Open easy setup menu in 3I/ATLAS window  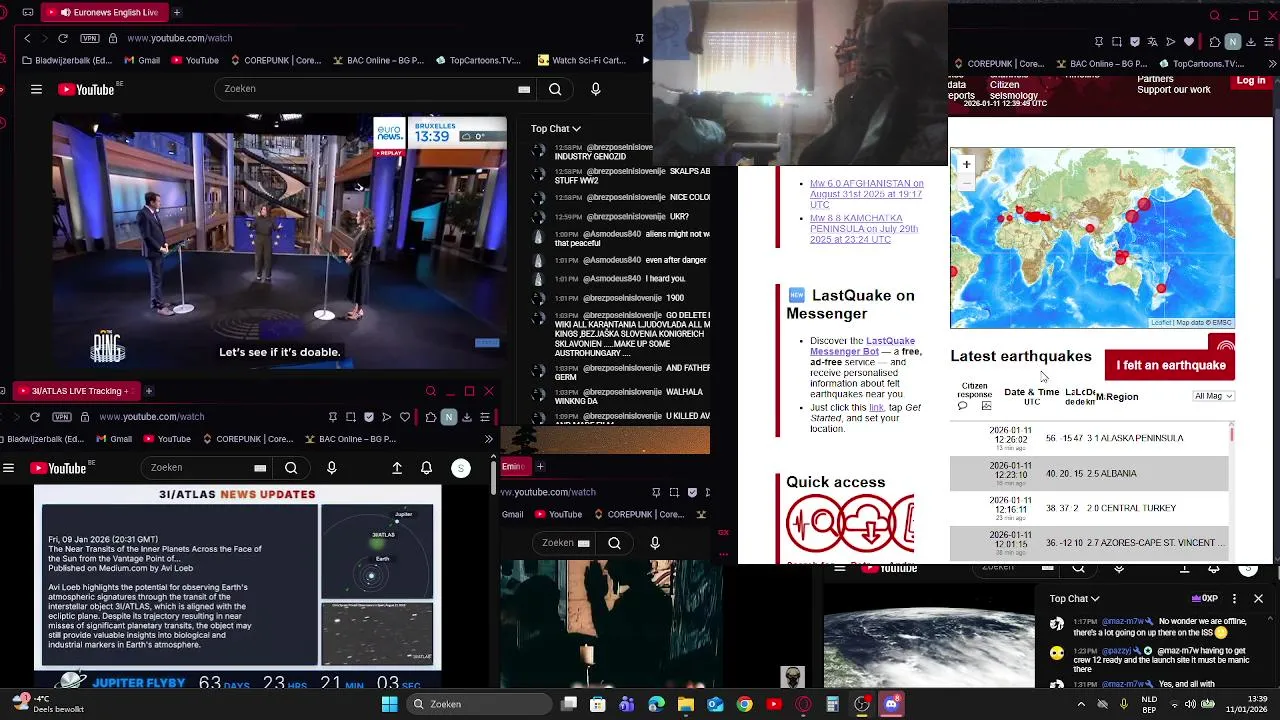484,417
